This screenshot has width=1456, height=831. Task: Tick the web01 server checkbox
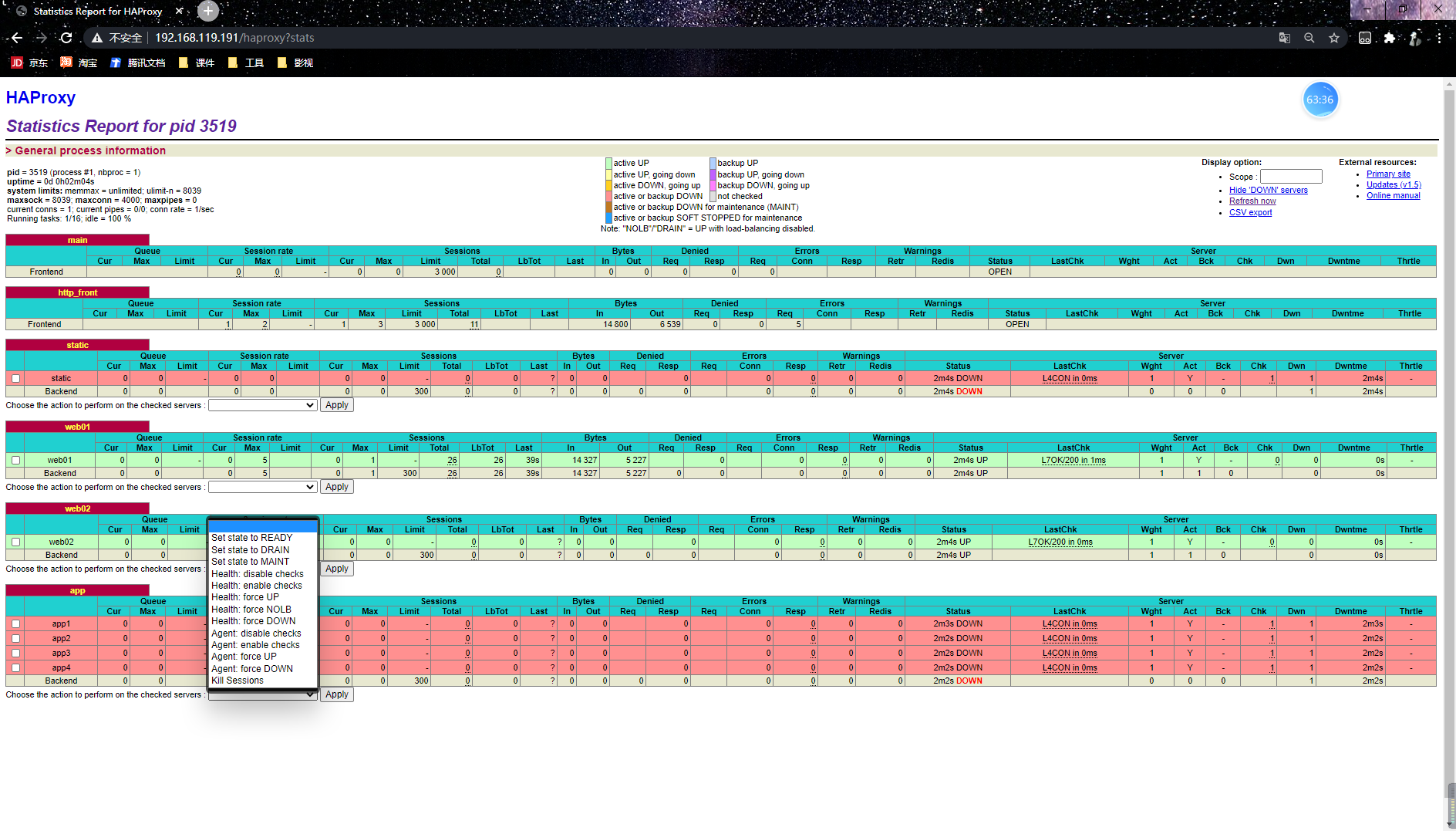click(x=15, y=461)
